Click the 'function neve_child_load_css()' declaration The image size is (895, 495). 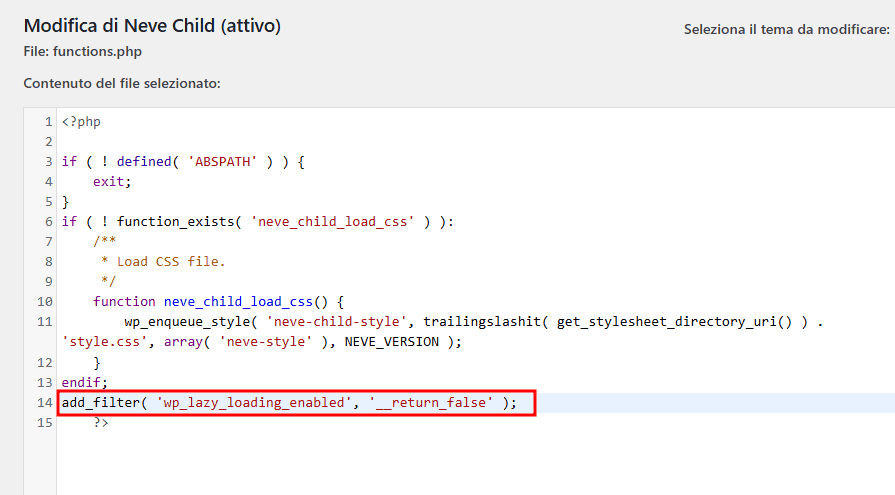click(x=211, y=301)
